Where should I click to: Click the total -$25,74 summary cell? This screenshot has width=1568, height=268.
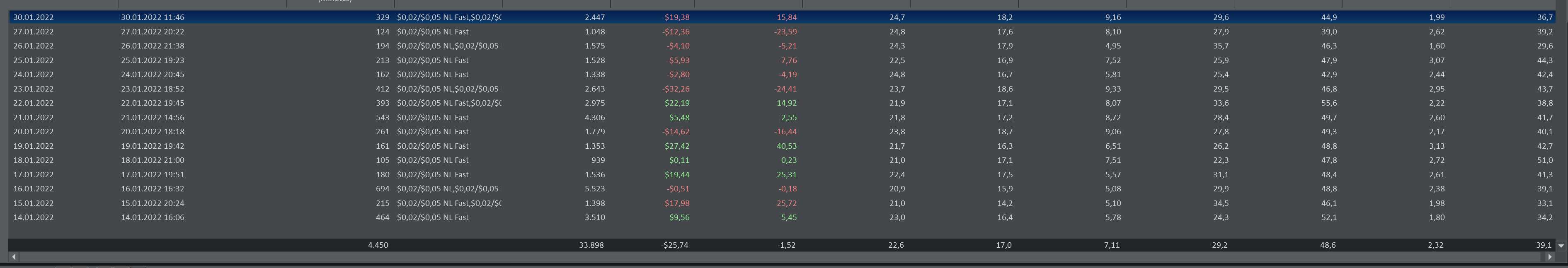pyautogui.click(x=674, y=246)
